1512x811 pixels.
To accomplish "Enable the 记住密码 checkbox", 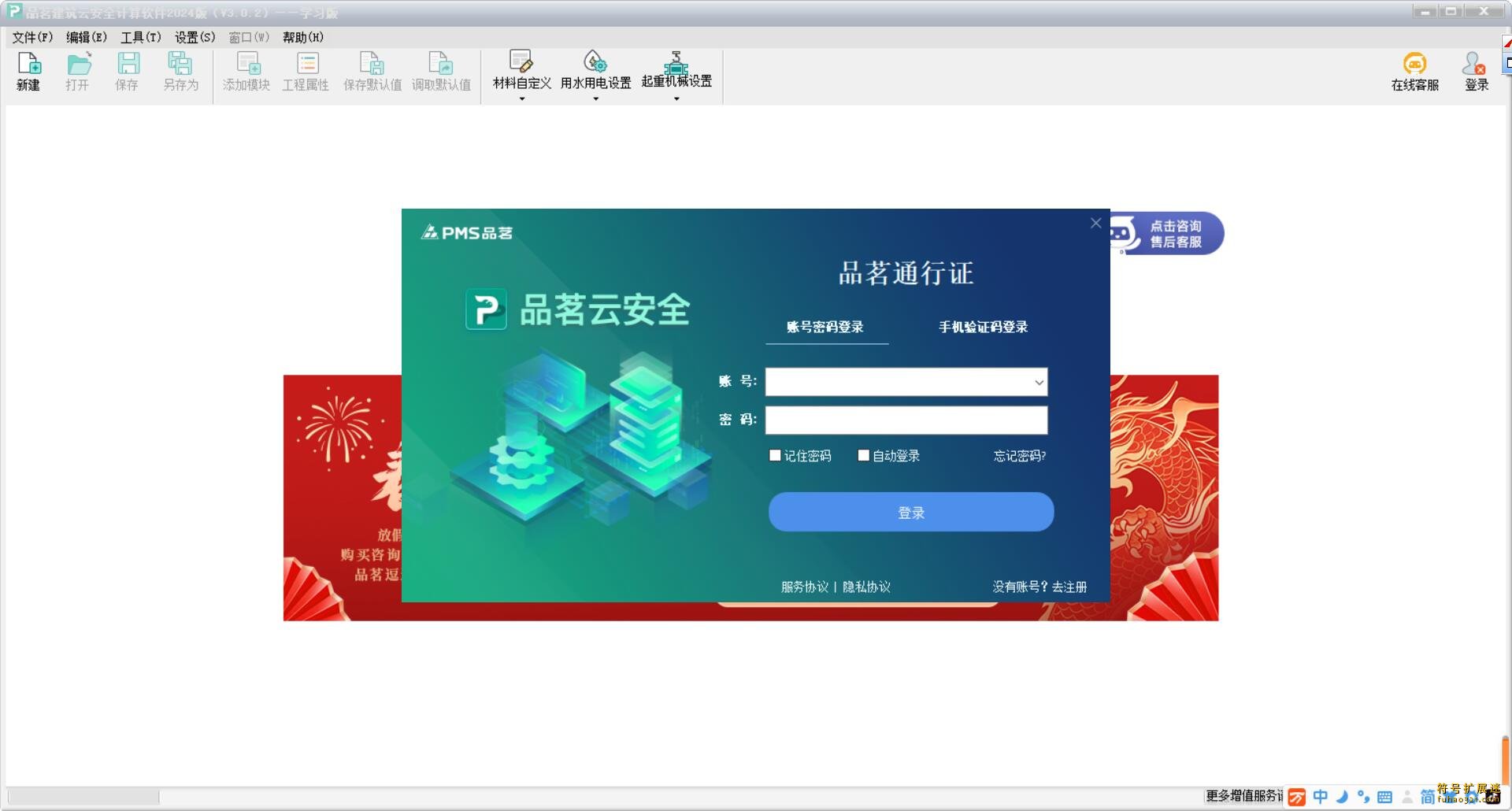I will pos(775,455).
